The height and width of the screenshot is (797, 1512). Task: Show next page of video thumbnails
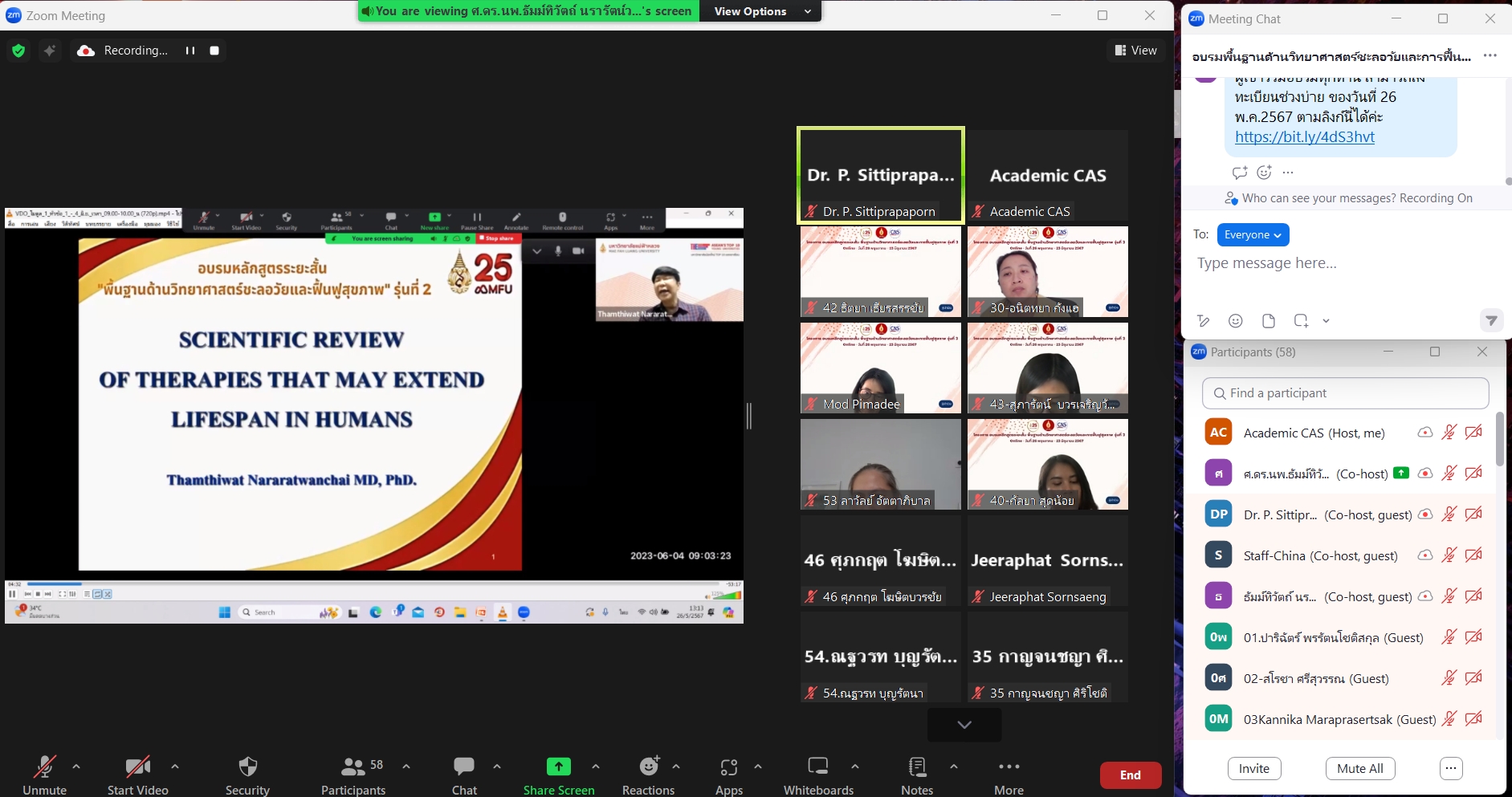click(964, 725)
